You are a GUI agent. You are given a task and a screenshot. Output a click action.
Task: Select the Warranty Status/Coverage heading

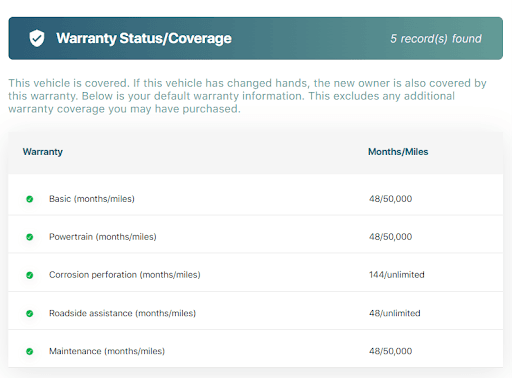pyautogui.click(x=144, y=38)
